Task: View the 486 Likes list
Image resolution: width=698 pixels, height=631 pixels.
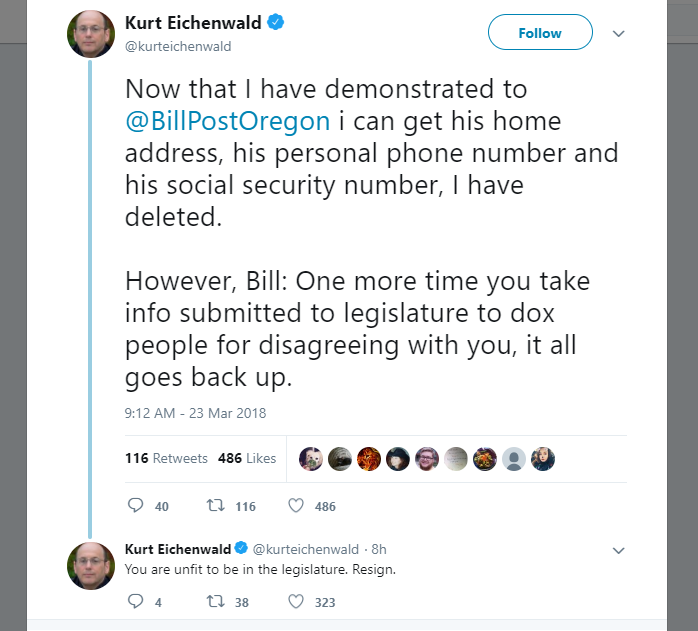Action: tap(247, 458)
